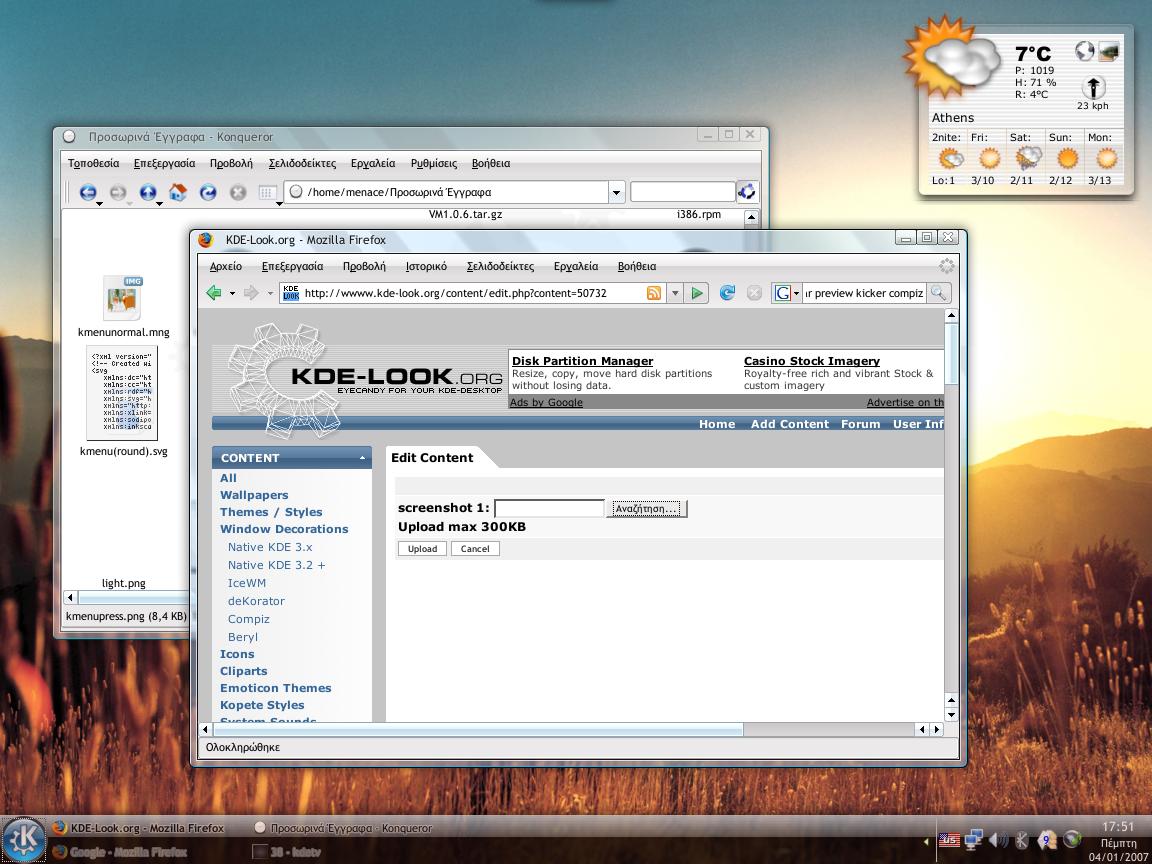Click the taskbar clock showing 17:51
Viewport: 1152px width, 864px height.
[x=1117, y=827]
